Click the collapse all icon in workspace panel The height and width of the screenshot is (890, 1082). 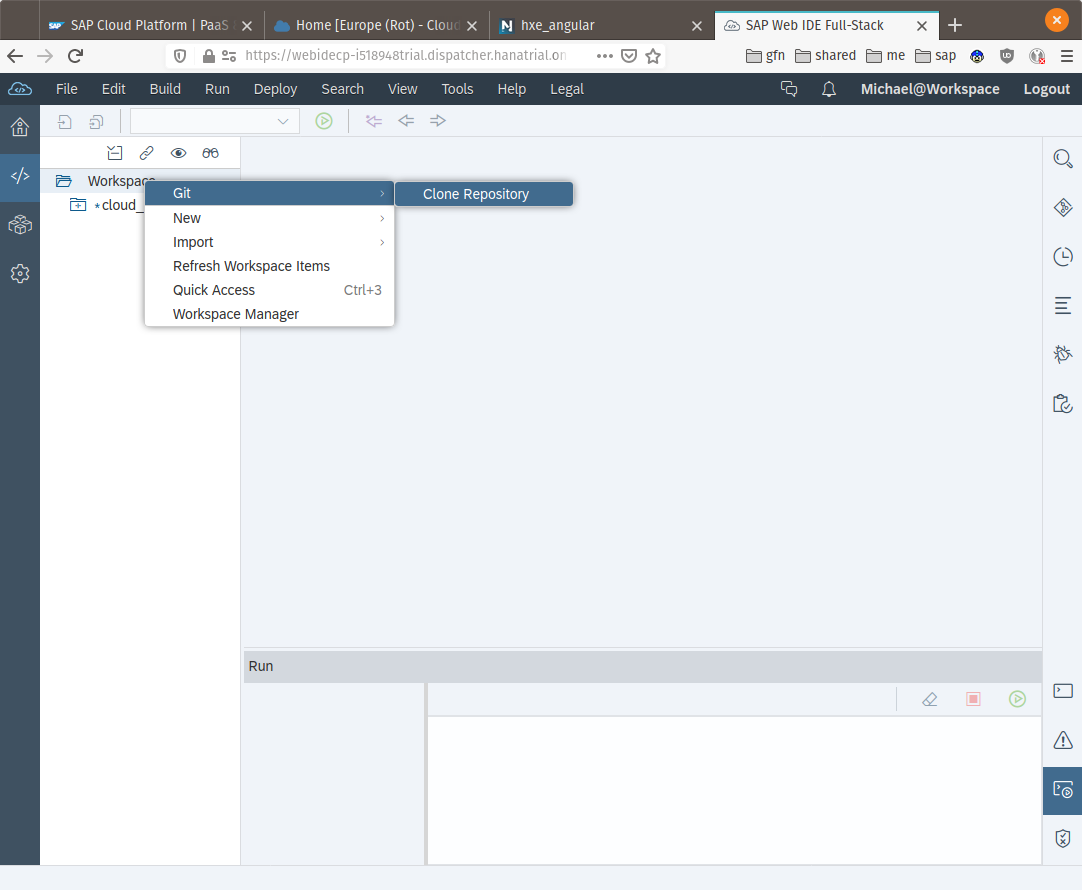[115, 153]
